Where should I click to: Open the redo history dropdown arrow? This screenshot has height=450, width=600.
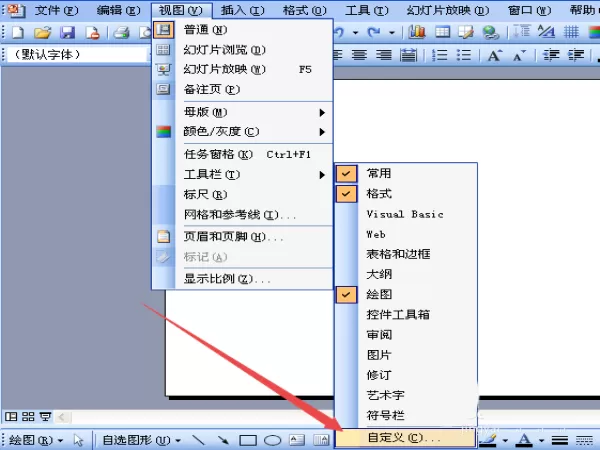coord(392,33)
